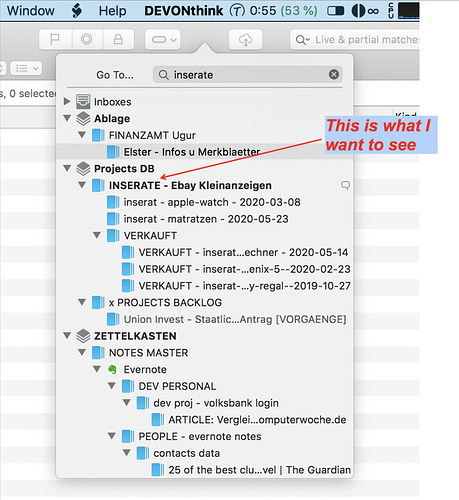Collapse the DEV PERSONAL group

(x=112, y=386)
